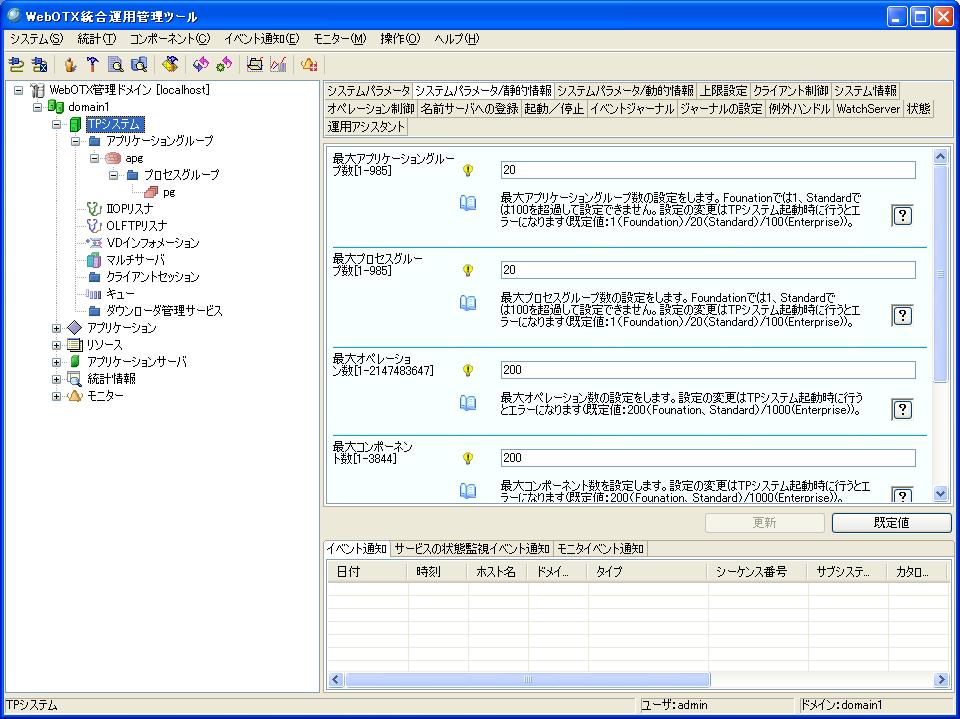Collapse the apg tree node
Viewport: 960px width, 719px height.
(94, 158)
